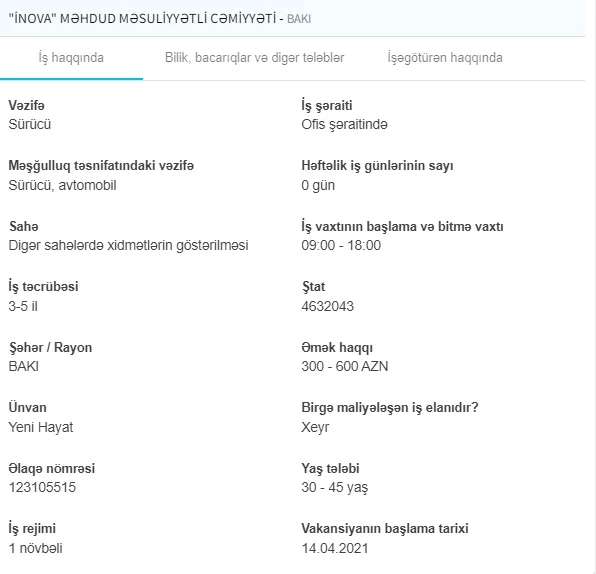The image size is (596, 574).
Task: Click the Digər sahələrdə xidmətlərin göstərilməsi text
Action: click(x=128, y=246)
